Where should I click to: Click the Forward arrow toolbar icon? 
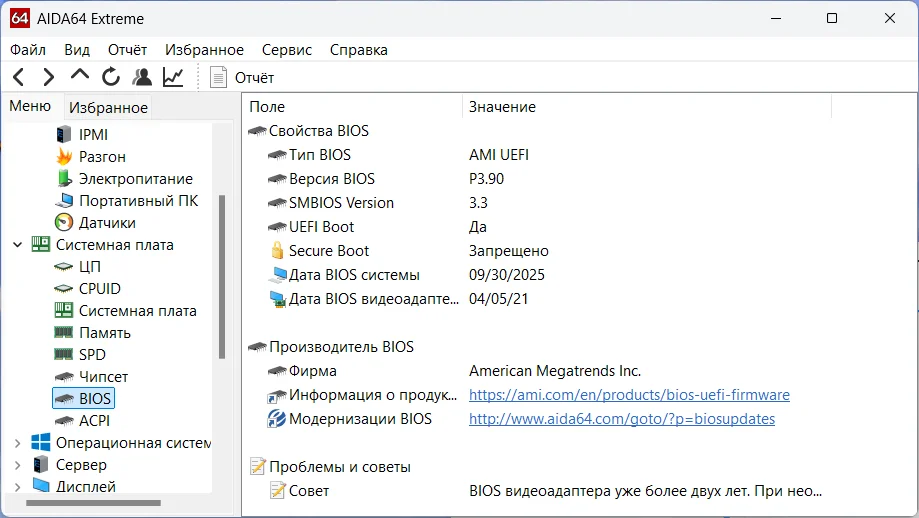click(48, 77)
